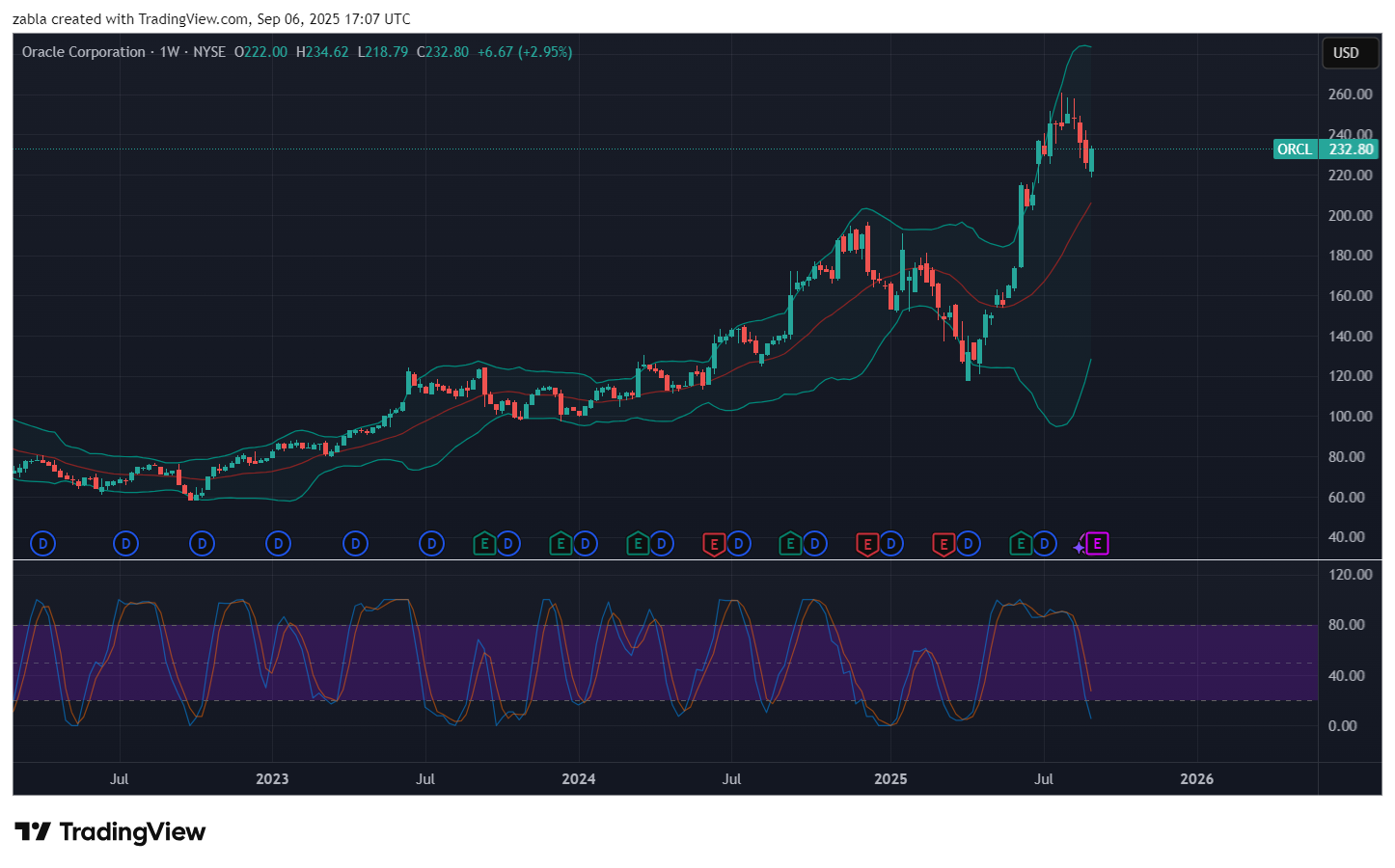Click the 120.00 stochastic axis label

1350,575
